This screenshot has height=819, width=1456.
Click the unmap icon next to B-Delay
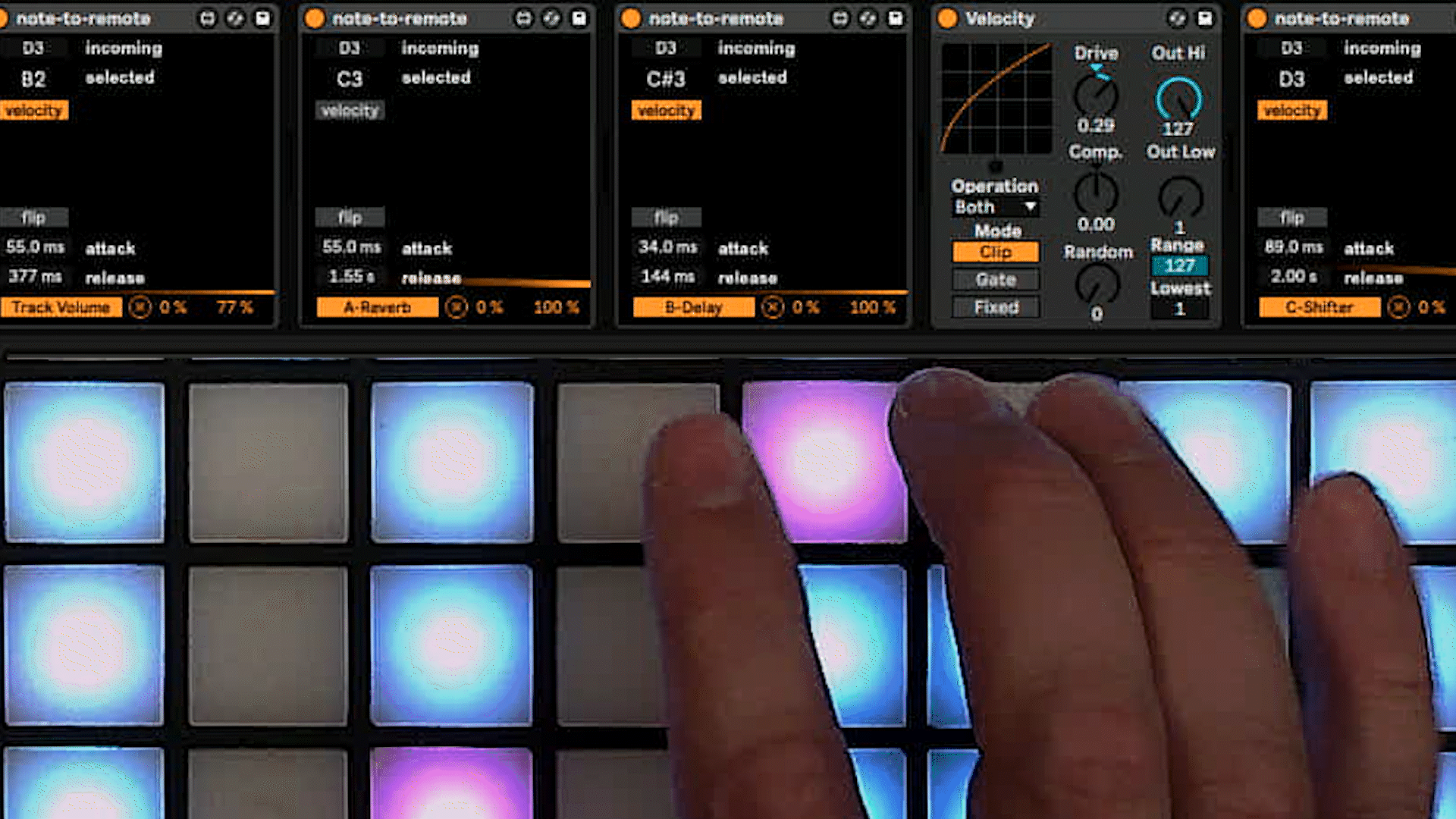pyautogui.click(x=773, y=307)
